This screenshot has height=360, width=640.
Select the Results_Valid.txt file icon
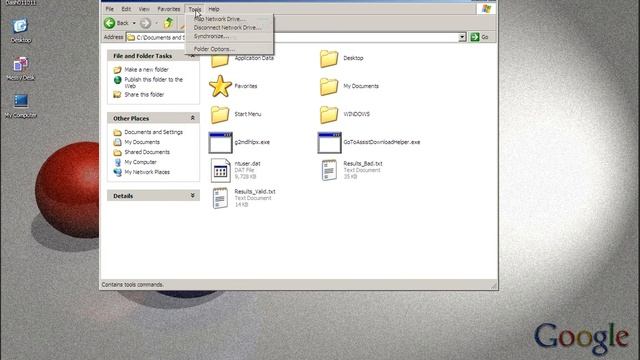(220, 198)
